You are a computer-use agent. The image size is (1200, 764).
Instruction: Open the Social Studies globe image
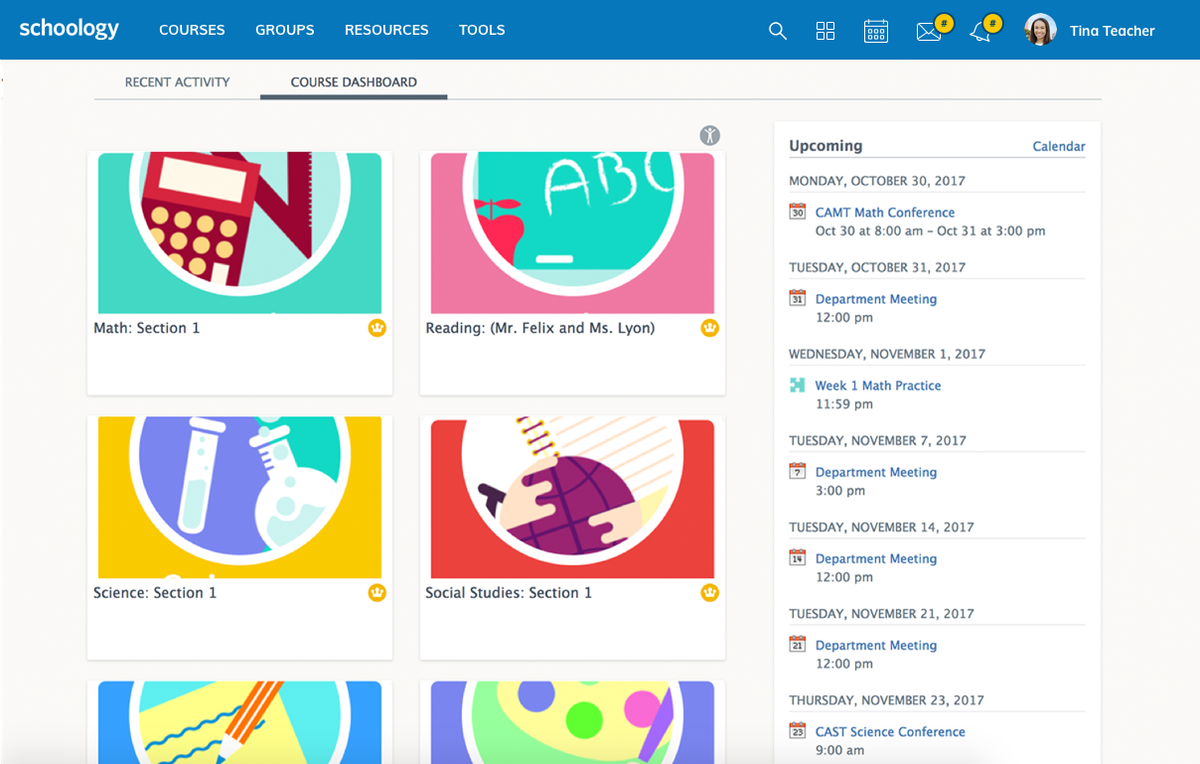(x=572, y=498)
